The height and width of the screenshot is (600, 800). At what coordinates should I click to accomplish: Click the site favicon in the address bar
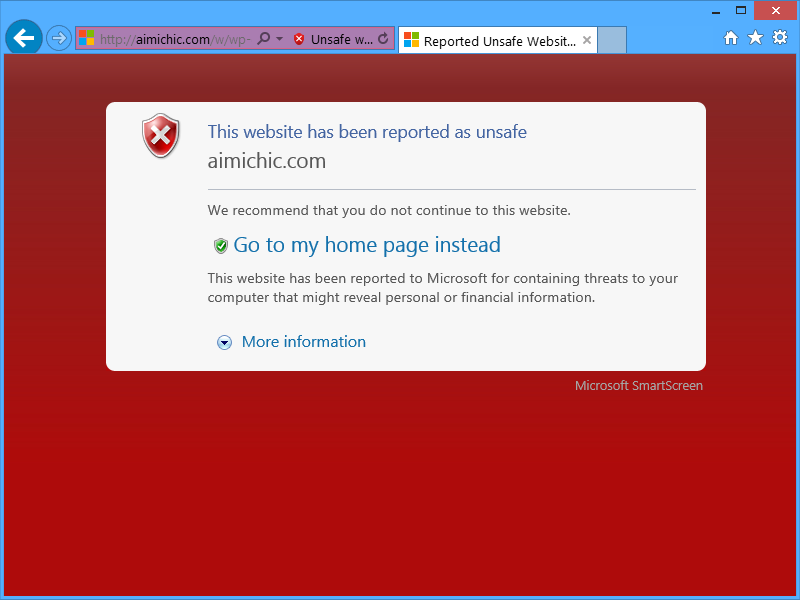pyautogui.click(x=87, y=38)
